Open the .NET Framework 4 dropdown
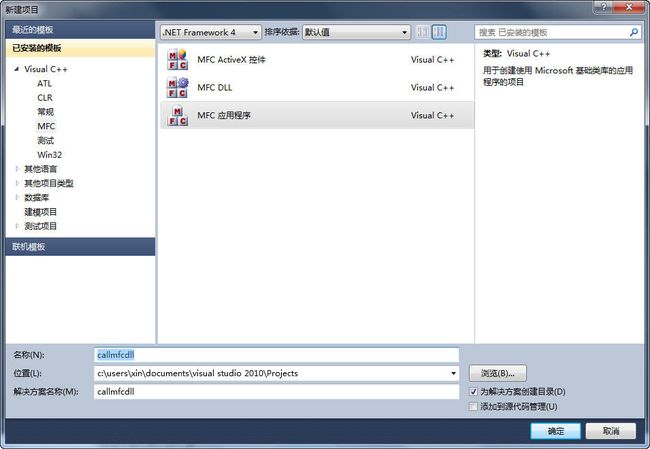Image resolution: width=650 pixels, height=449 pixels. tap(211, 32)
